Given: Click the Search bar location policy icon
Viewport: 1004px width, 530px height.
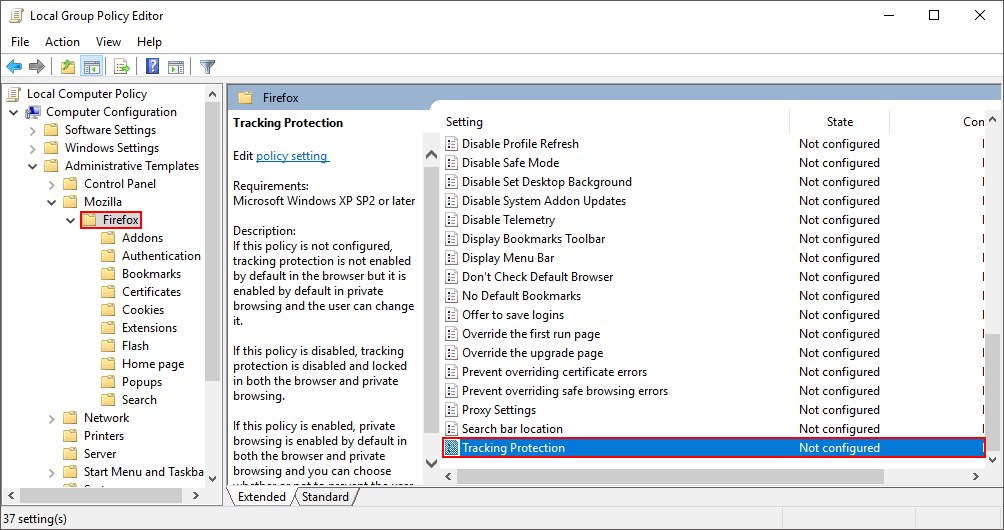Looking at the screenshot, I should [451, 429].
